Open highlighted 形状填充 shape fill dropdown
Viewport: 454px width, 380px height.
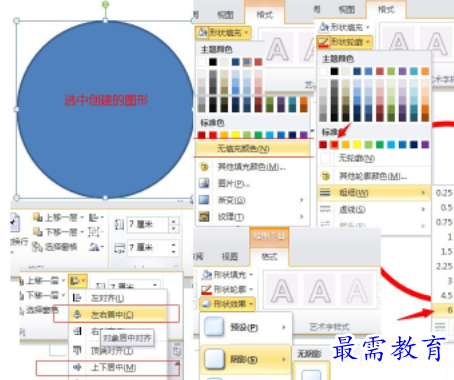click(x=223, y=33)
